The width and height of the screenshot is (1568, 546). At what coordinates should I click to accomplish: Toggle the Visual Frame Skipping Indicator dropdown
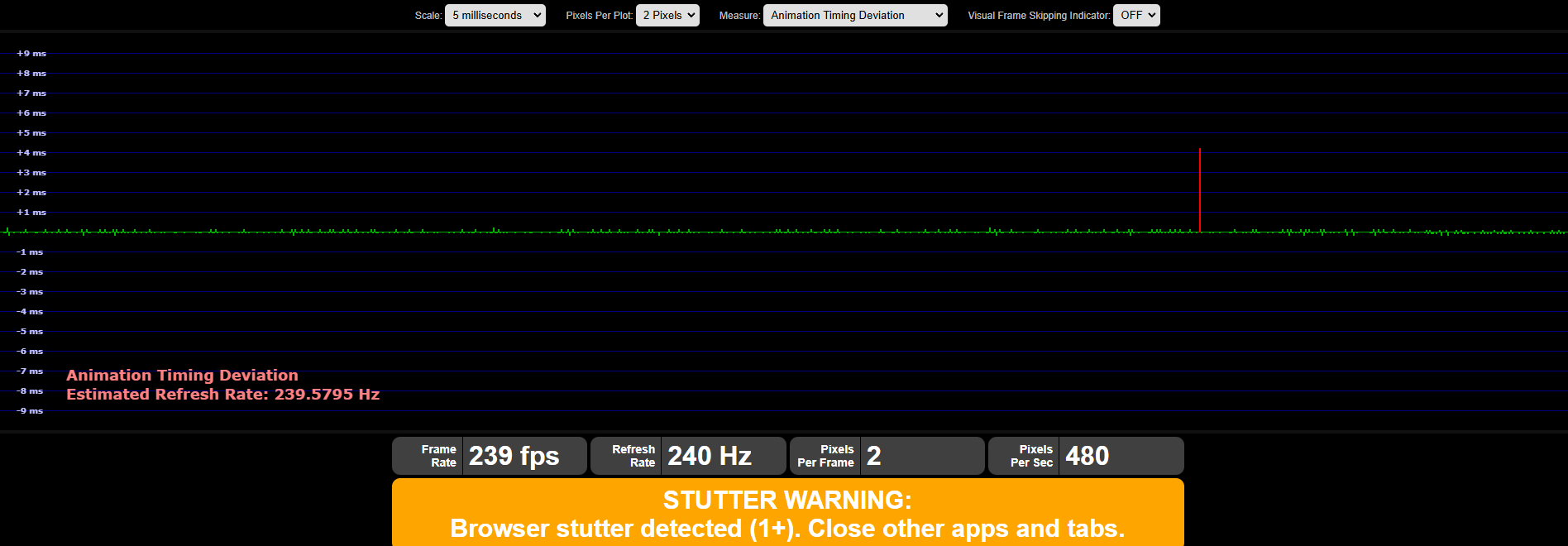pyautogui.click(x=1135, y=16)
